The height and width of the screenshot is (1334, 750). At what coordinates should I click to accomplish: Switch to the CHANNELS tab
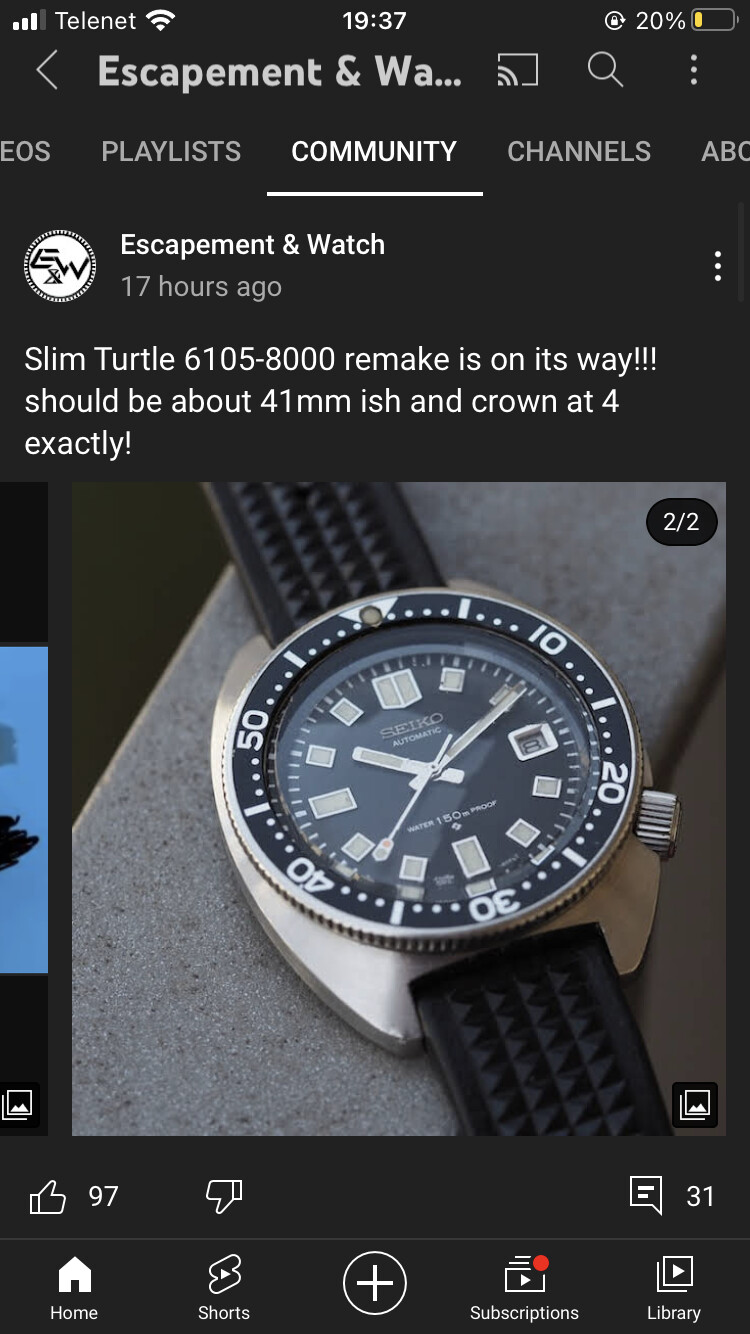[579, 151]
